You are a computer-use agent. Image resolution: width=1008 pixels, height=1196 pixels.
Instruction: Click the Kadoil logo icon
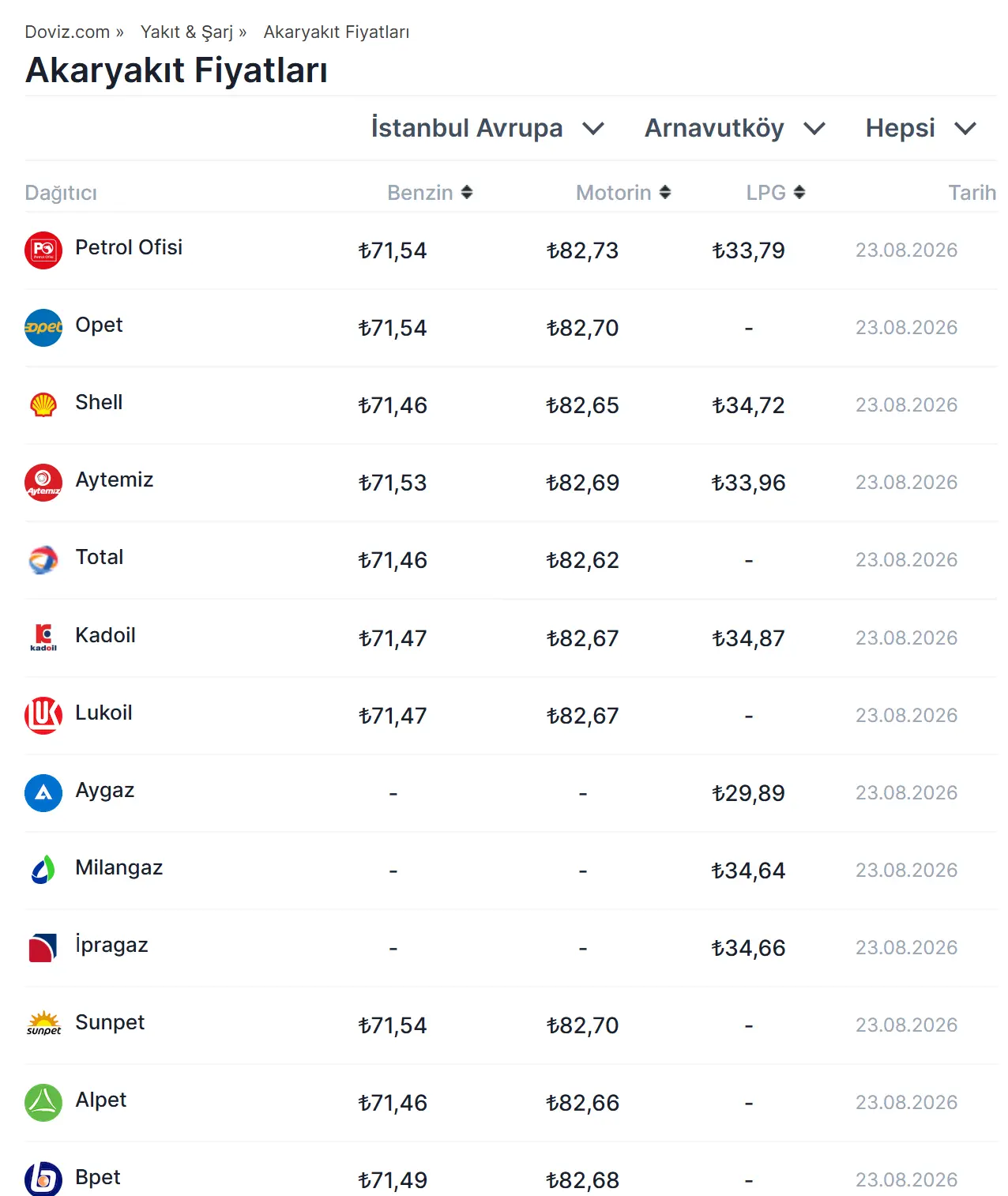pos(43,637)
